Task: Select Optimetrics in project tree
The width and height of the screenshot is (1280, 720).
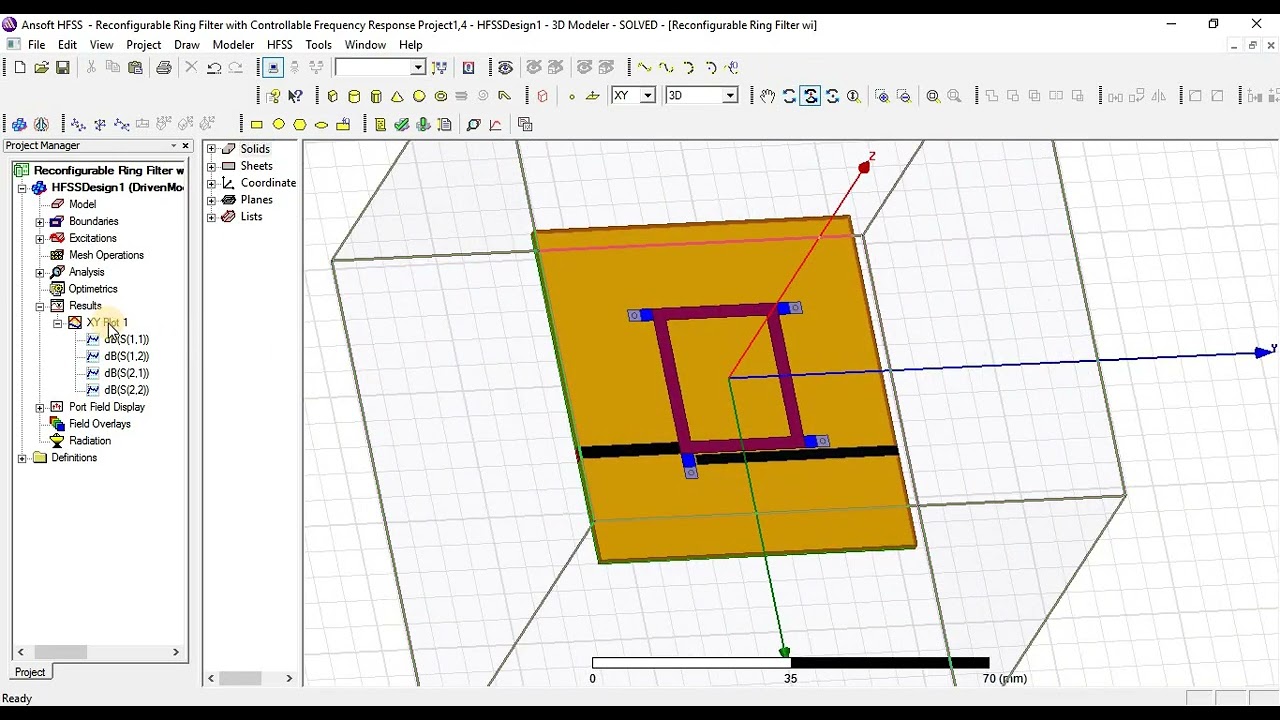Action: coord(93,289)
